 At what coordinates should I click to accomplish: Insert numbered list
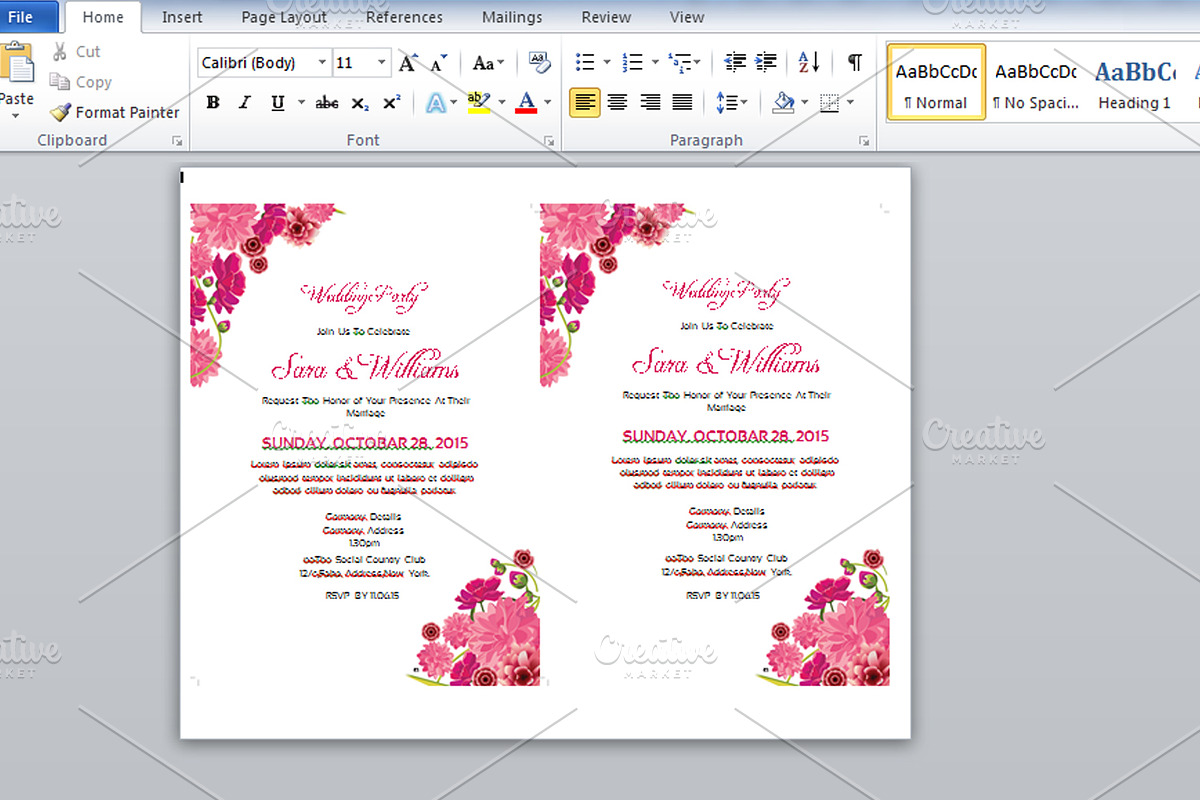633,63
